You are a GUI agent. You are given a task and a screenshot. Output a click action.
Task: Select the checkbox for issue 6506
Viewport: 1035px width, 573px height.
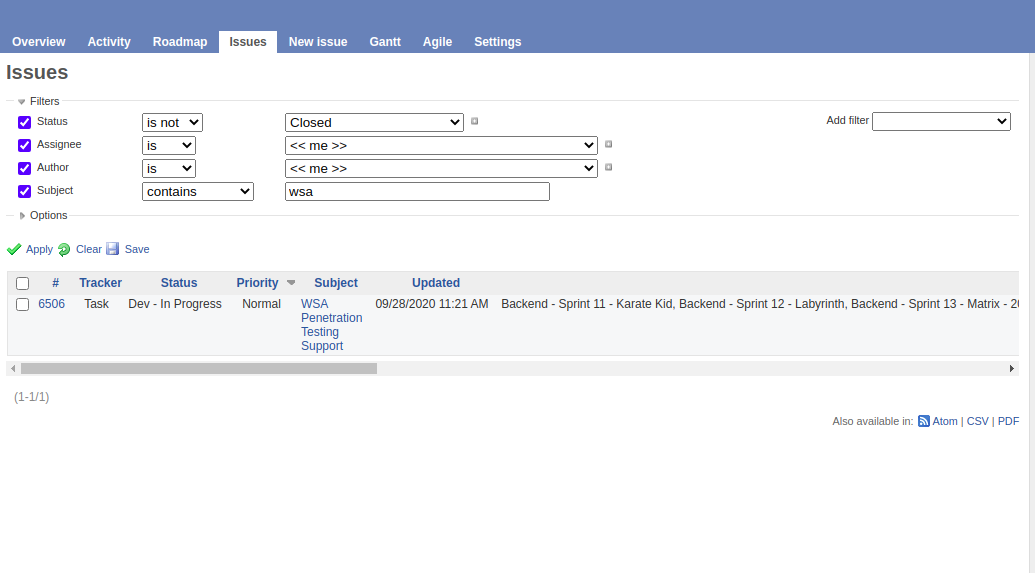23,305
